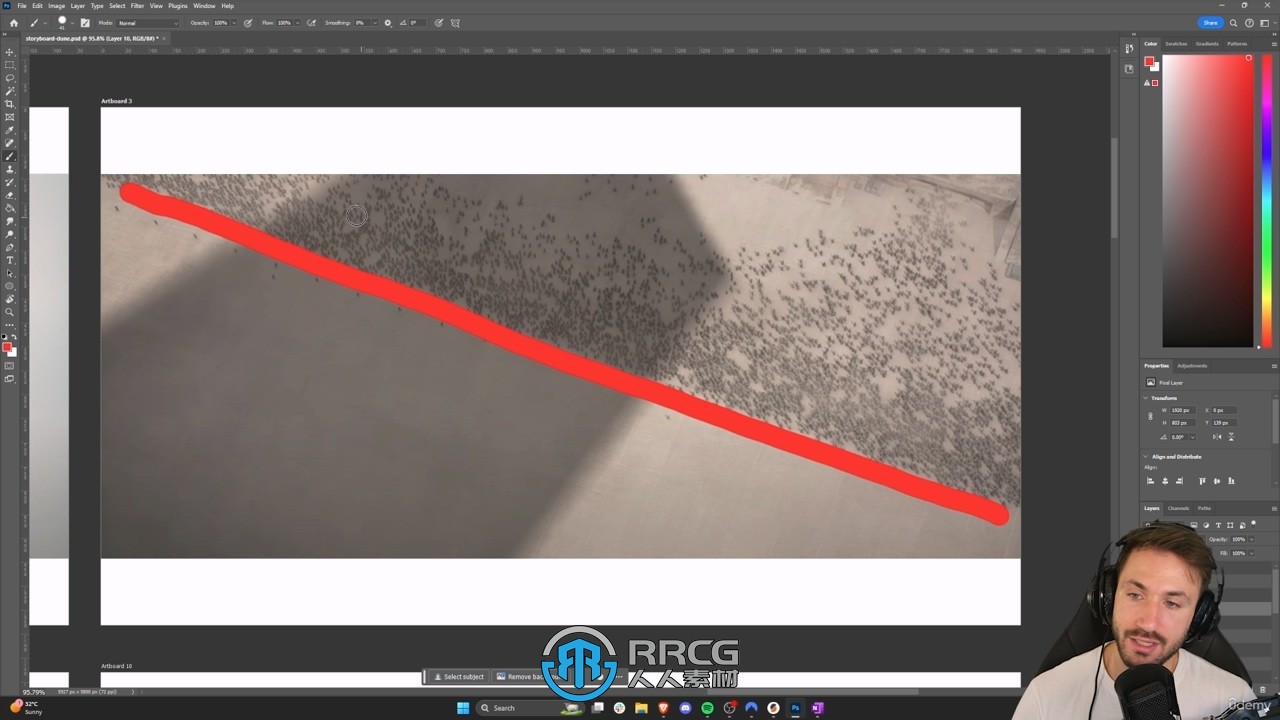Select the Eyedropper tool
The width and height of the screenshot is (1280, 720).
pos(10,130)
